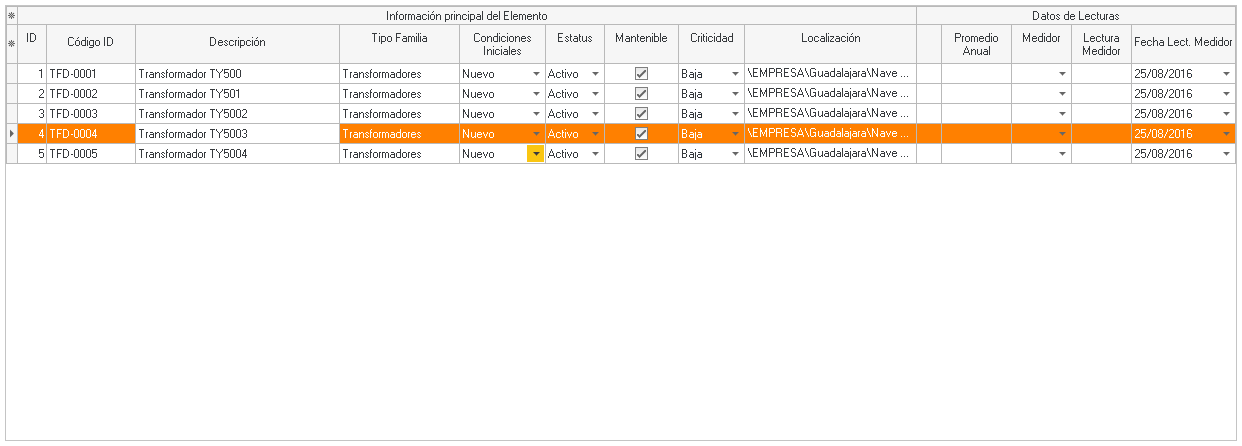The height and width of the screenshot is (446, 1242).
Task: Uncheck Mantenible for Transformador TY5002
Action: pos(642,114)
